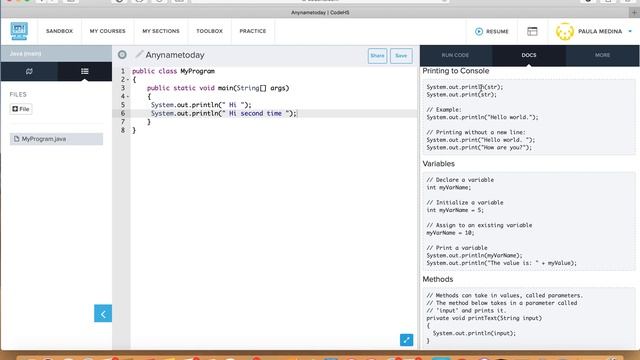Screen dimensions: 640x360
Task: Click line number 1 in the gutter
Action: point(123,71)
